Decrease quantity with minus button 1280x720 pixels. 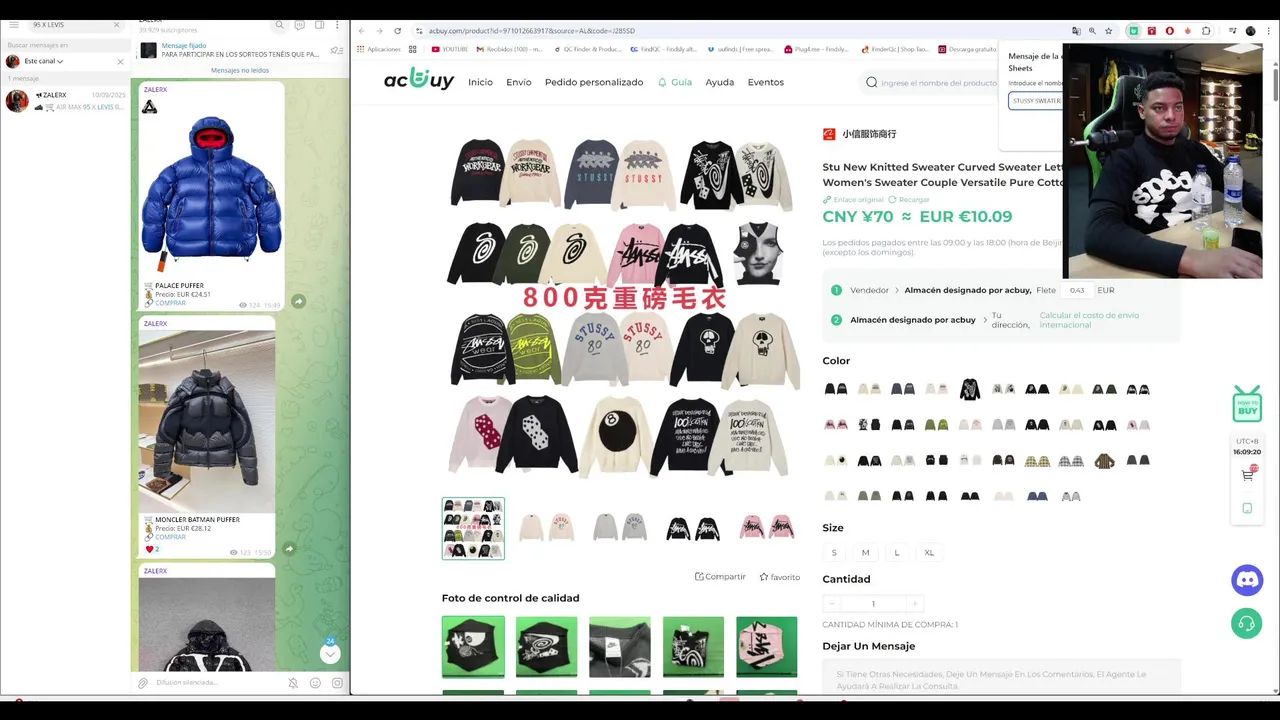pyautogui.click(x=831, y=603)
